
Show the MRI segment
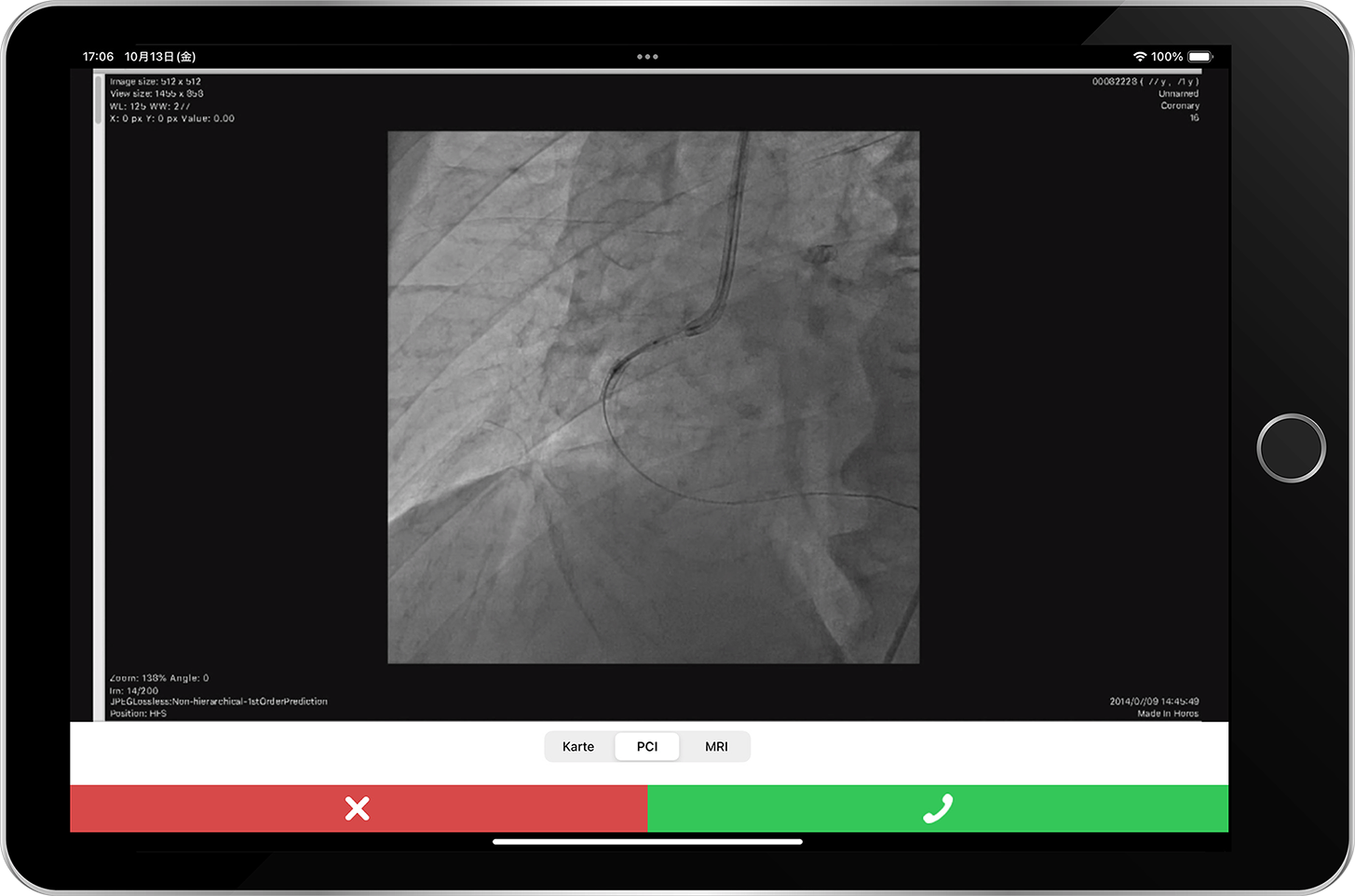716,746
